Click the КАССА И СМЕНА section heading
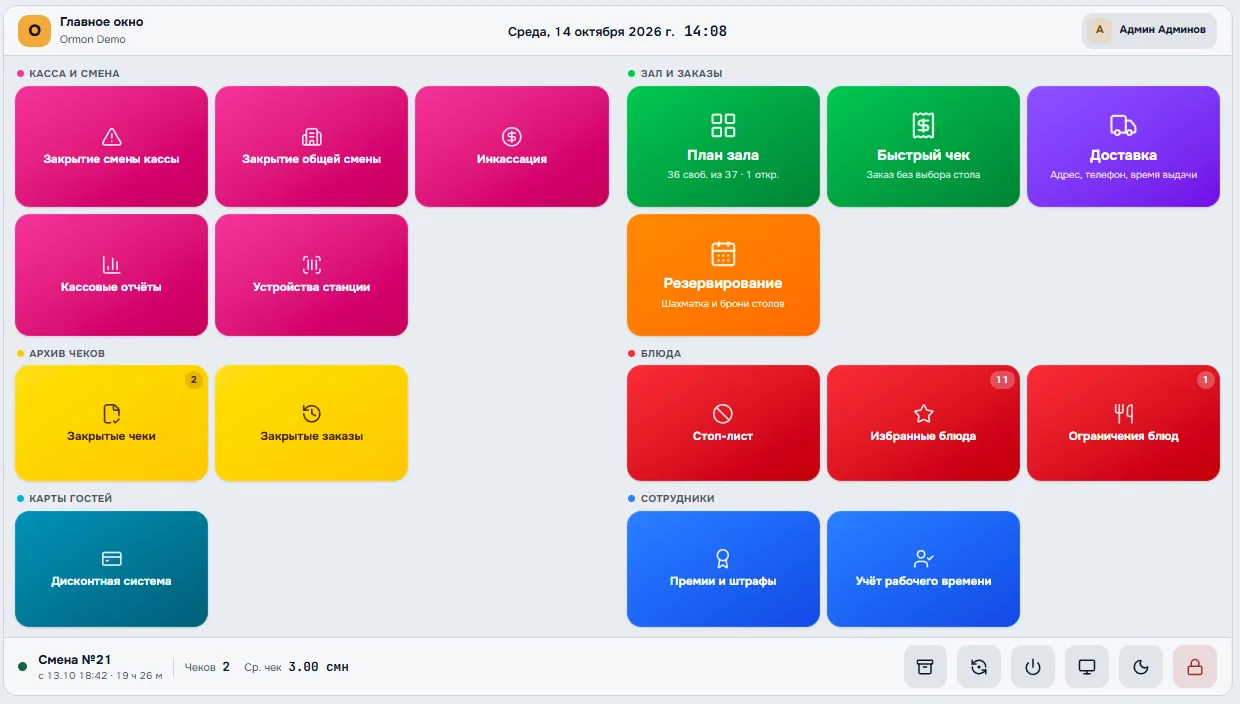Image resolution: width=1240 pixels, height=704 pixels. pos(74,73)
